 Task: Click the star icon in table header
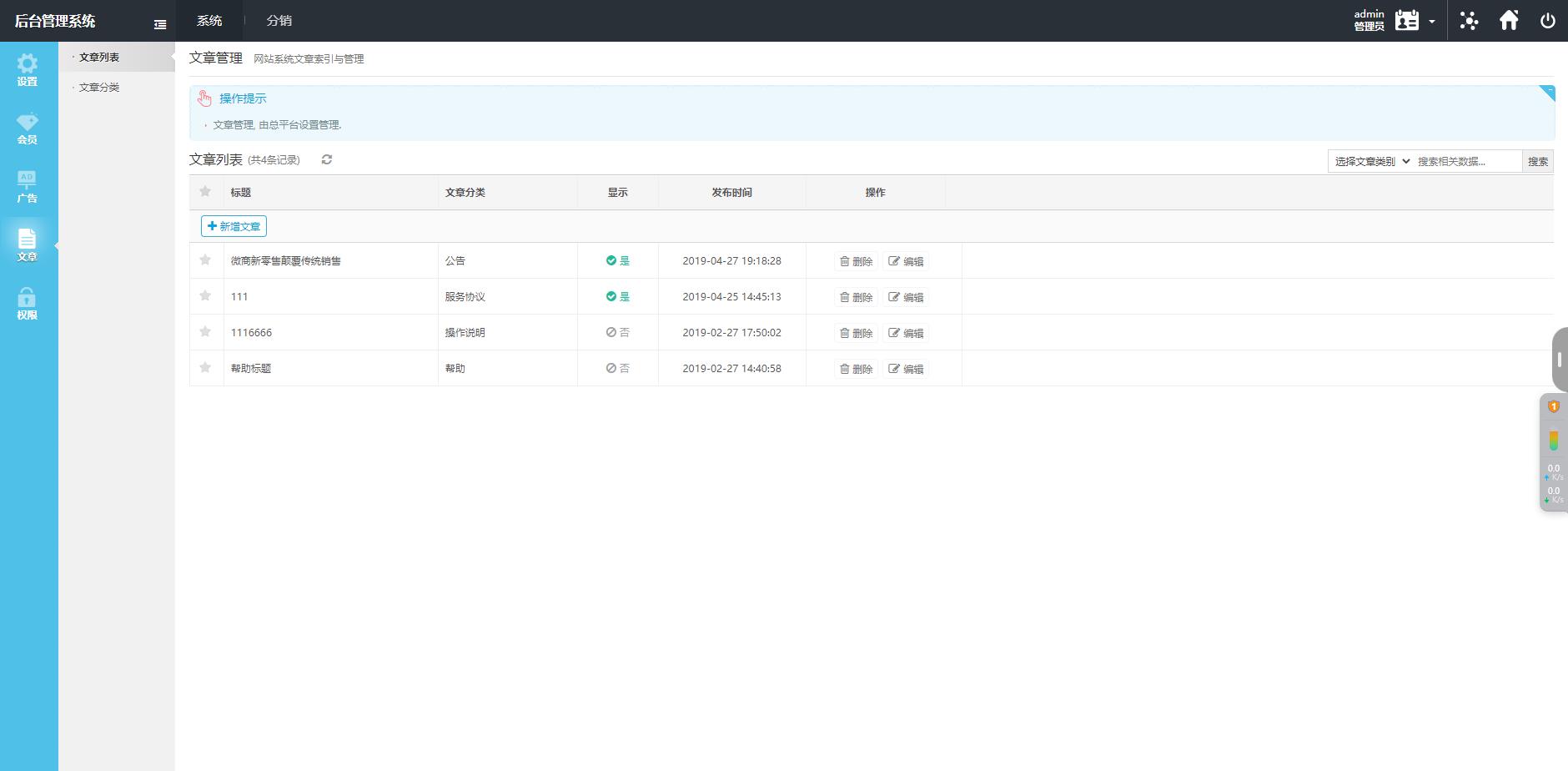205,192
